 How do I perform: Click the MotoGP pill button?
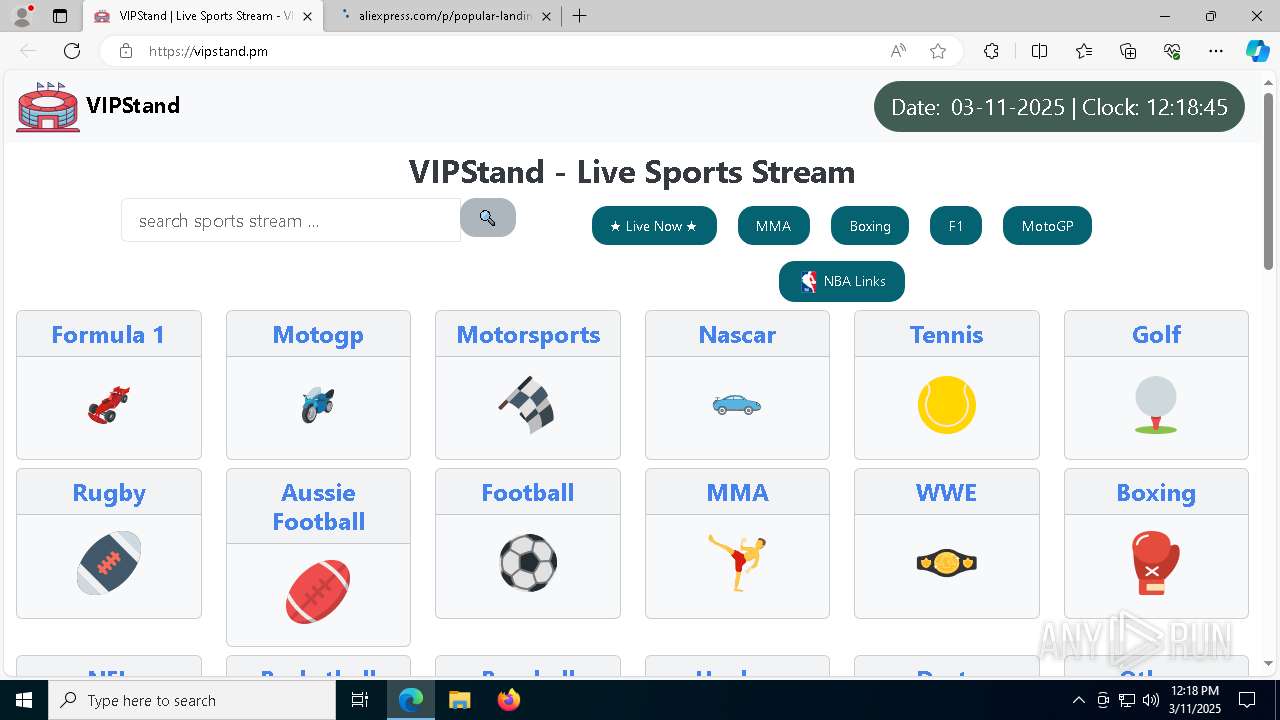click(1047, 226)
